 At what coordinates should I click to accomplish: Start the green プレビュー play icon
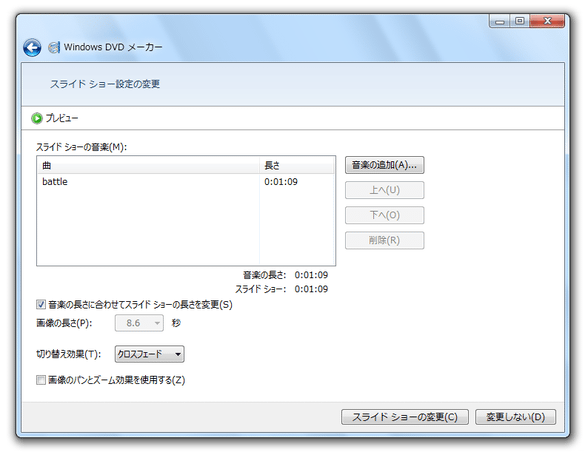pyautogui.click(x=37, y=118)
